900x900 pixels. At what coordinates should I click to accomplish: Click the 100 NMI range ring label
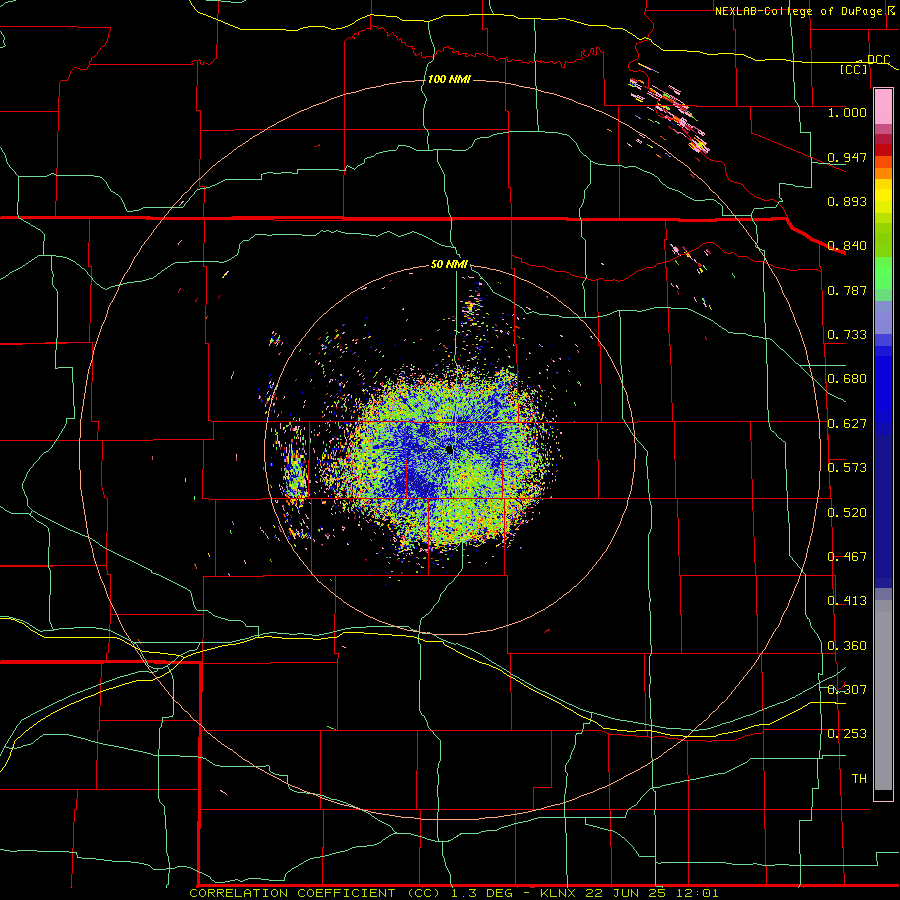tap(449, 79)
